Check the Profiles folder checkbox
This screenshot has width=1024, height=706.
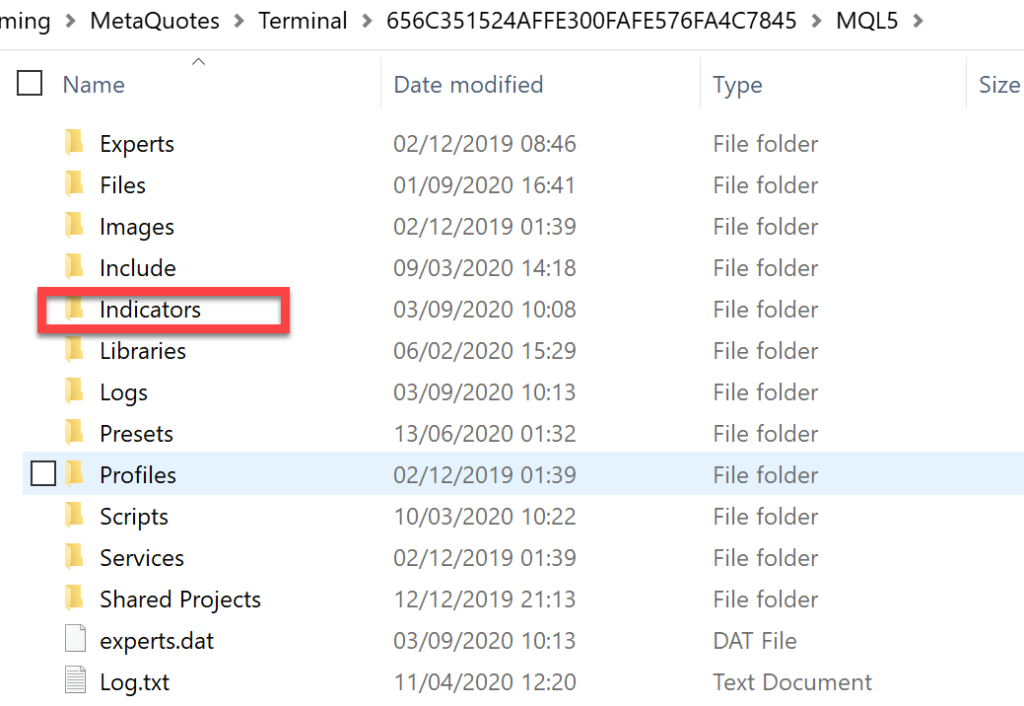coord(43,473)
